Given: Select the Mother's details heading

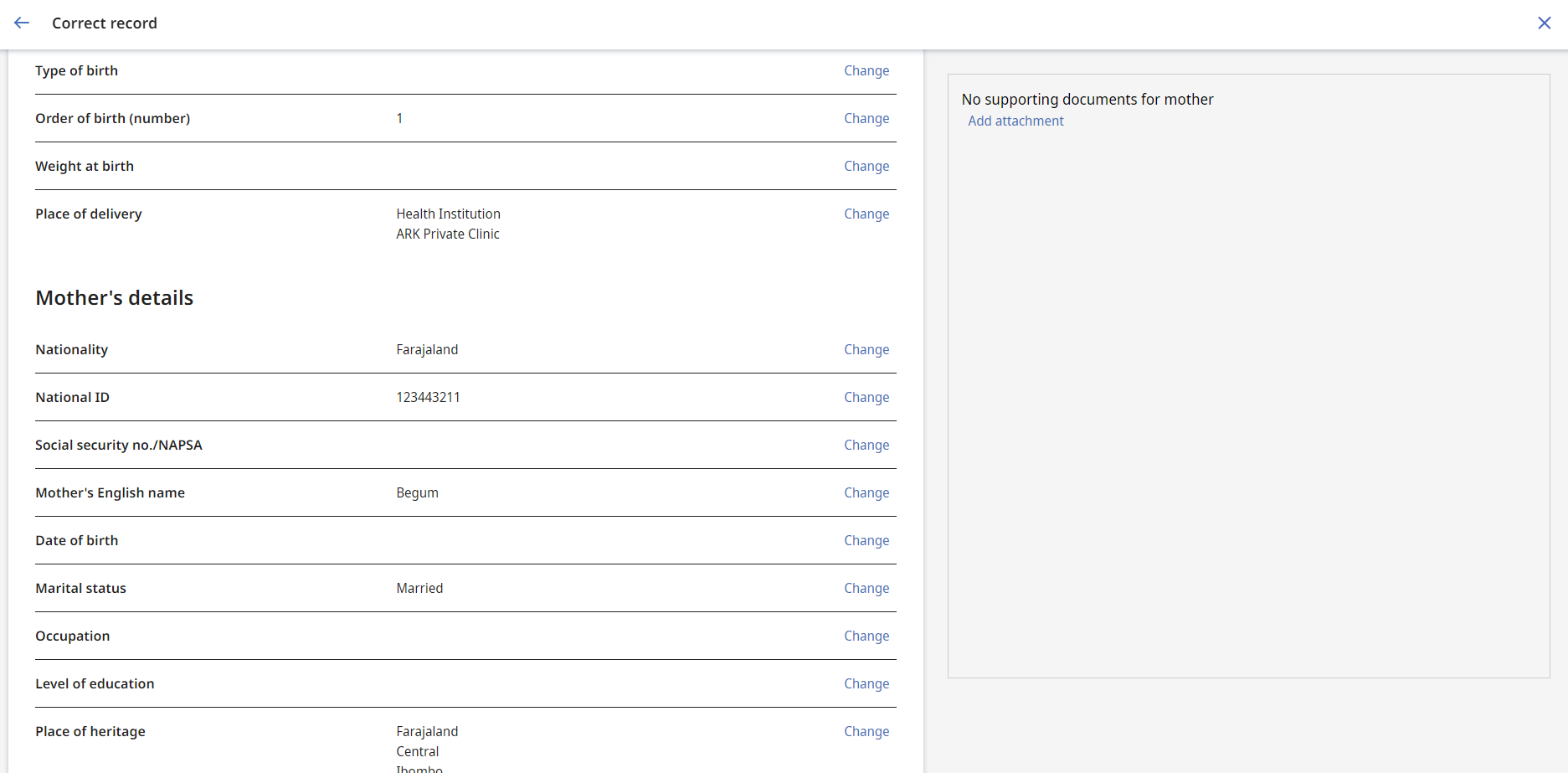Looking at the screenshot, I should [114, 297].
